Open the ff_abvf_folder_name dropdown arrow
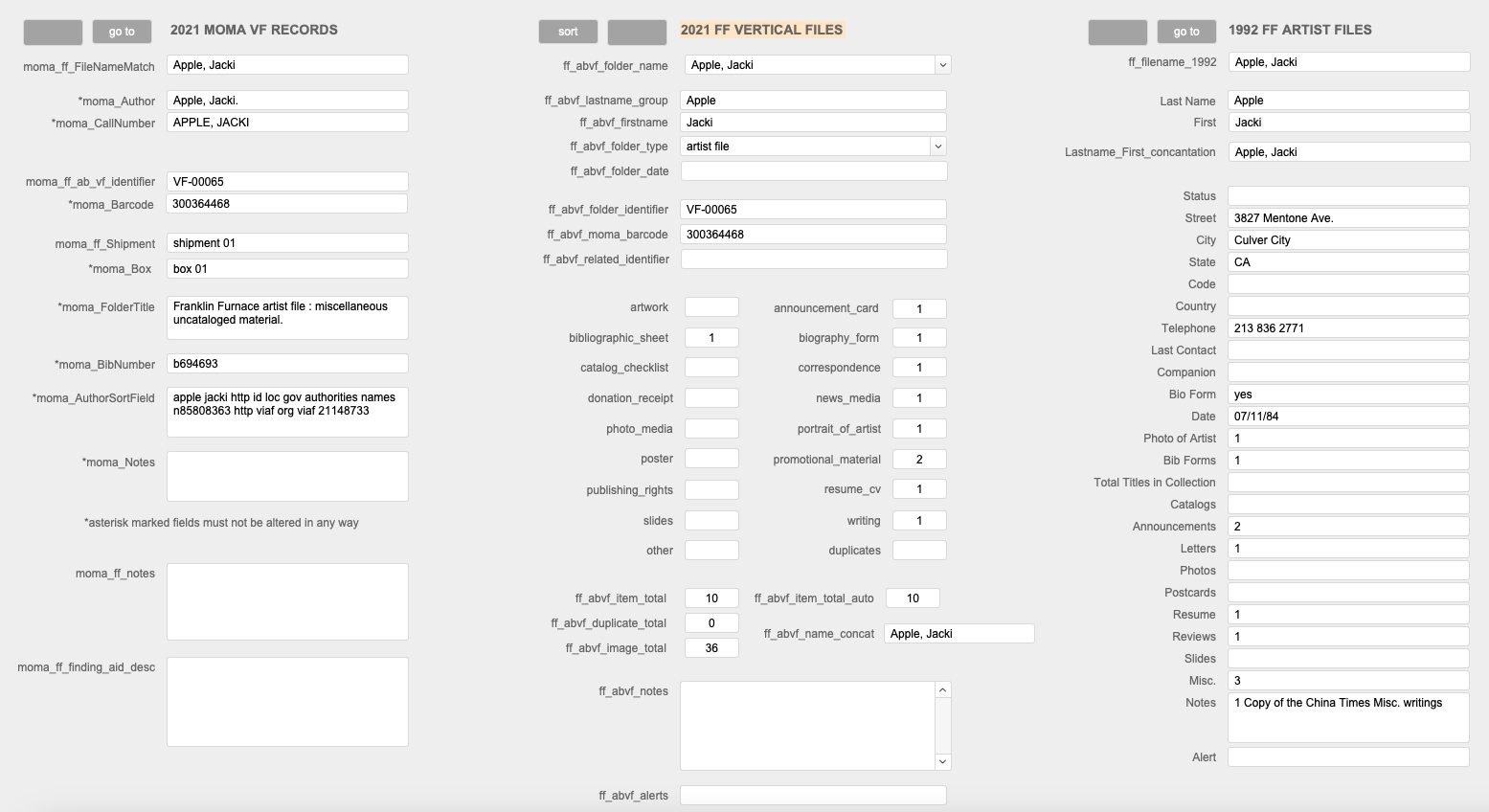The image size is (1489, 812). pyautogui.click(x=942, y=65)
